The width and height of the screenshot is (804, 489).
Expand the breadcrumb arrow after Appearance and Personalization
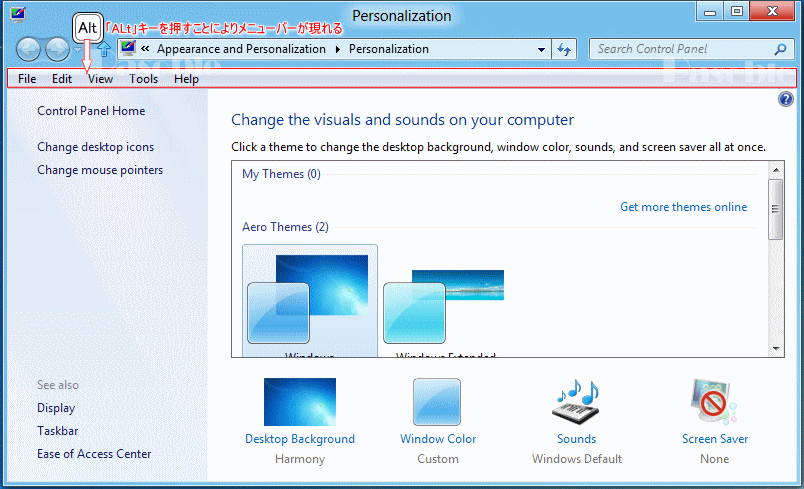tap(337, 49)
